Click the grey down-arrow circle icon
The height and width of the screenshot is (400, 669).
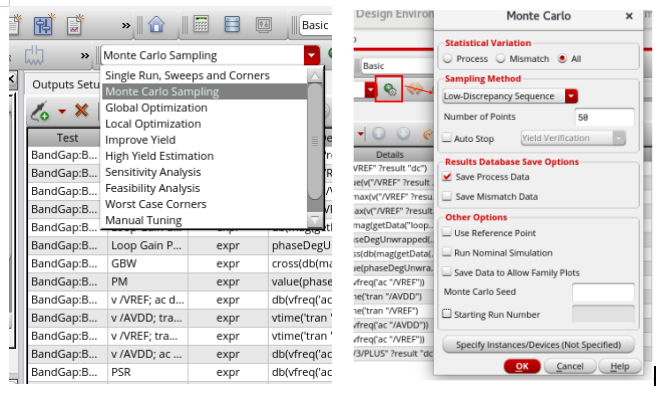[403, 134]
